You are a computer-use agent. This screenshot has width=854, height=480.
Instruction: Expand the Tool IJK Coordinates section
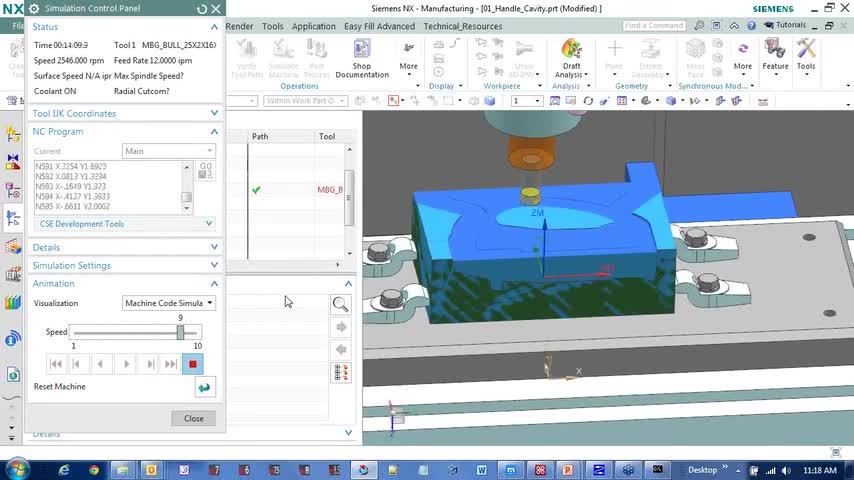214,113
